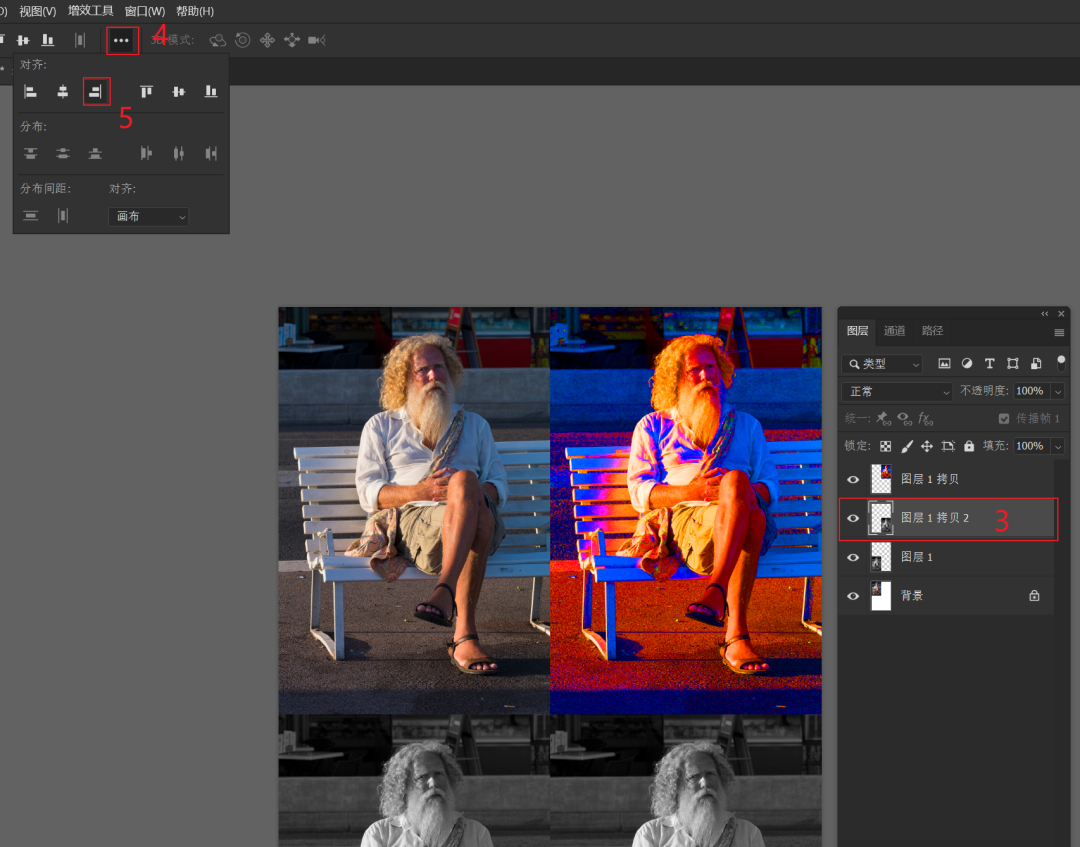Distribute right edges under 分布
This screenshot has height=847, width=1080.
point(211,154)
